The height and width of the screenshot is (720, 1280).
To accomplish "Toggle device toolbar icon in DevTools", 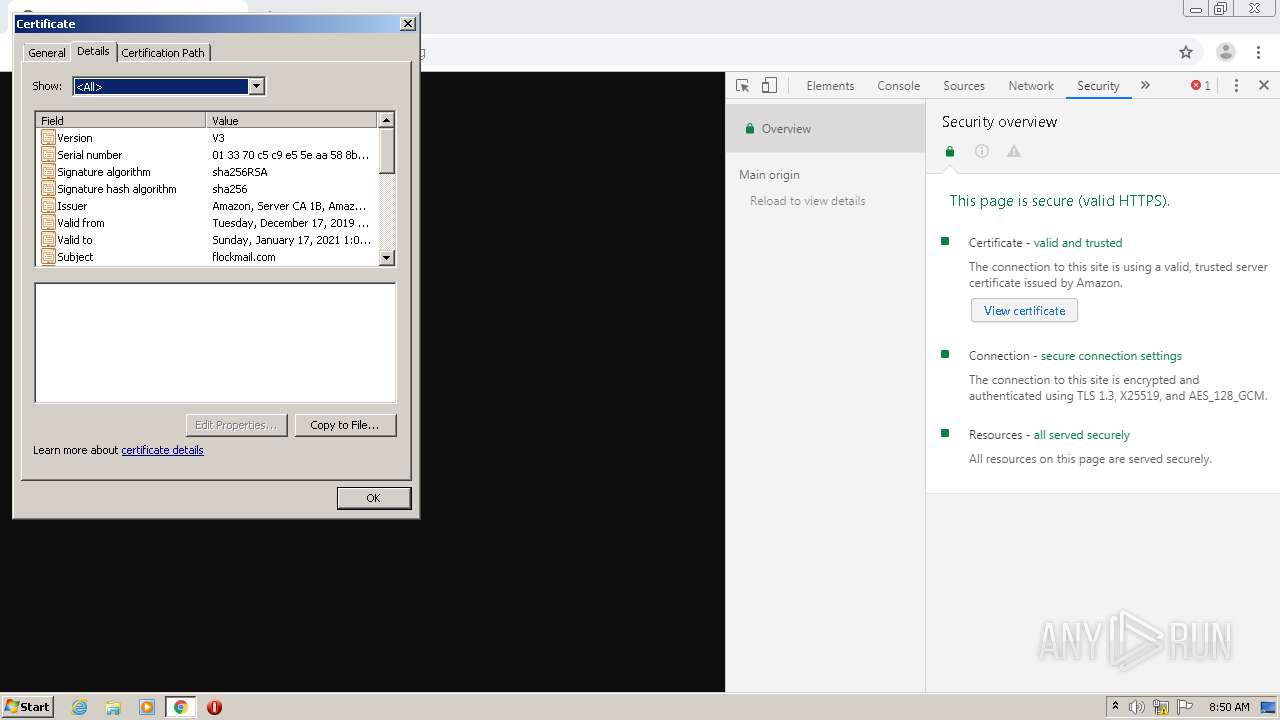I will pyautogui.click(x=769, y=86).
